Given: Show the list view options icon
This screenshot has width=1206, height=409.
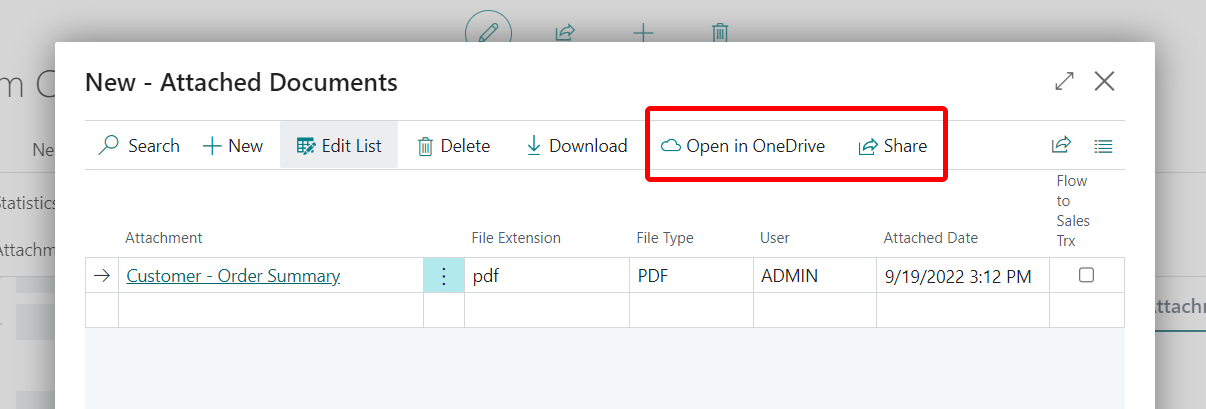Looking at the screenshot, I should point(1103,146).
